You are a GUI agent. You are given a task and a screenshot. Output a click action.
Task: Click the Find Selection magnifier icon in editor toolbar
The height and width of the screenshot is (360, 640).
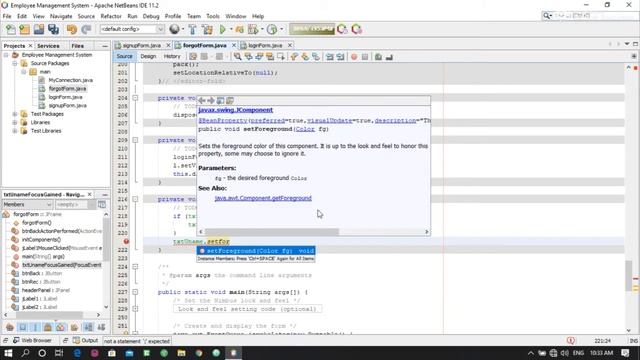click(x=237, y=57)
